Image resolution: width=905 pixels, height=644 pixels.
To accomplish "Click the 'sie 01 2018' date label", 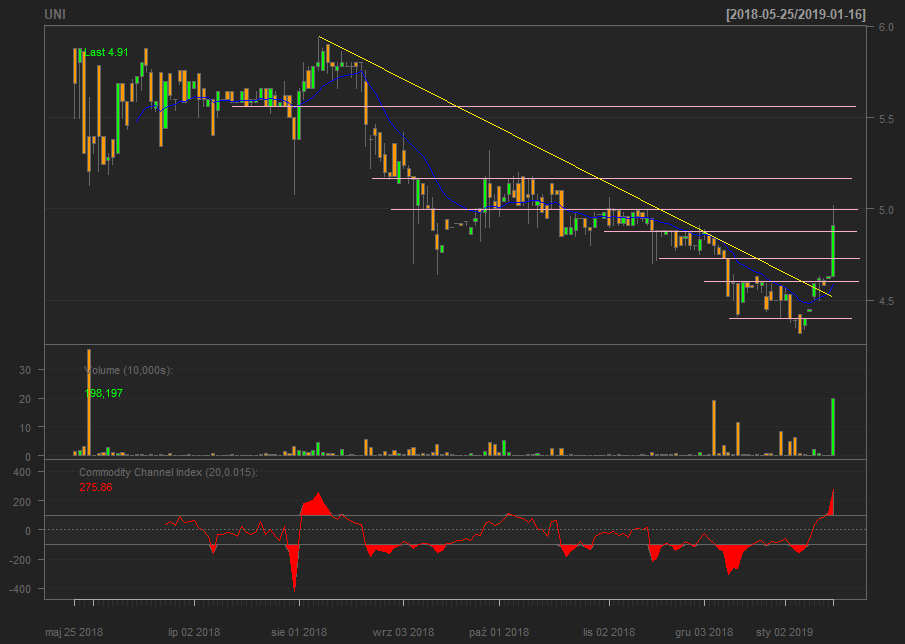I will click(x=299, y=632).
